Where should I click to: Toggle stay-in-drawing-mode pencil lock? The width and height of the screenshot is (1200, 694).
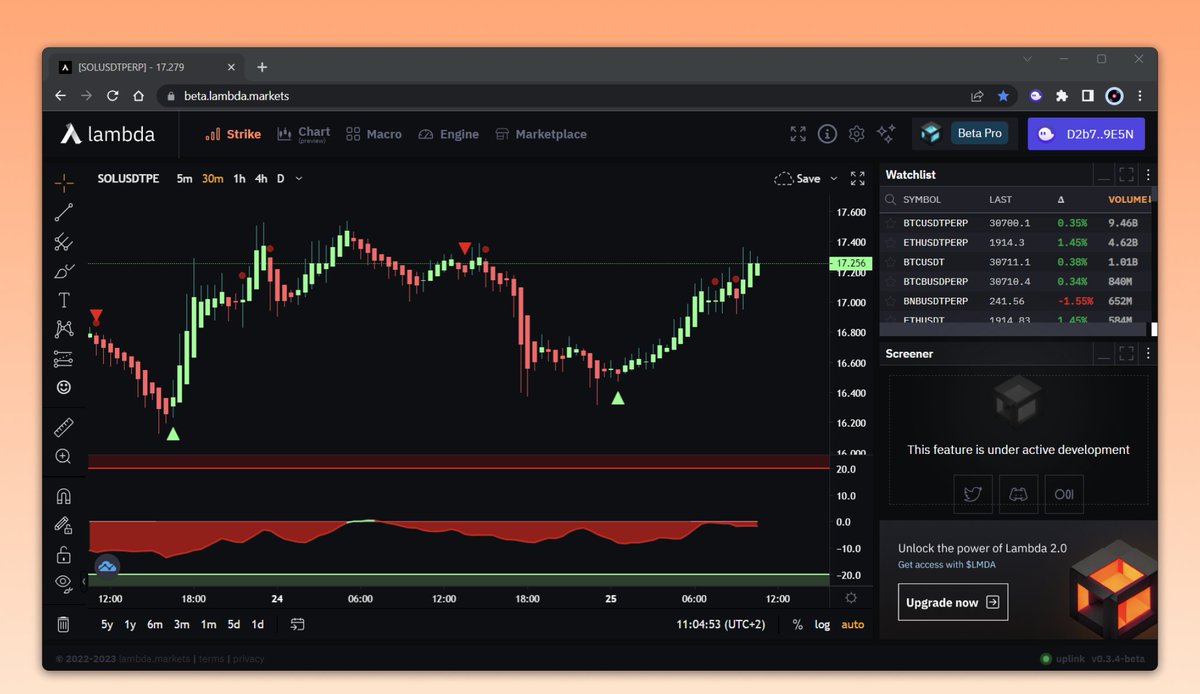tap(64, 525)
